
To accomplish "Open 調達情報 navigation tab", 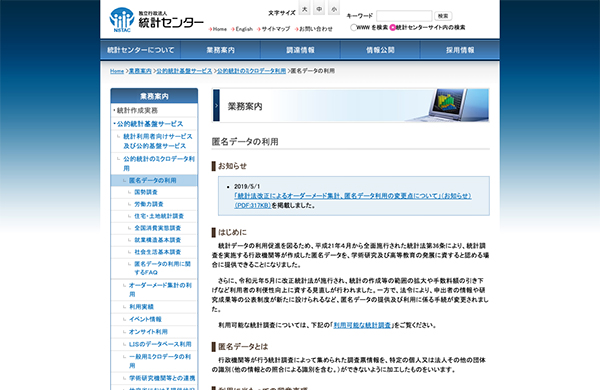I will tap(300, 50).
